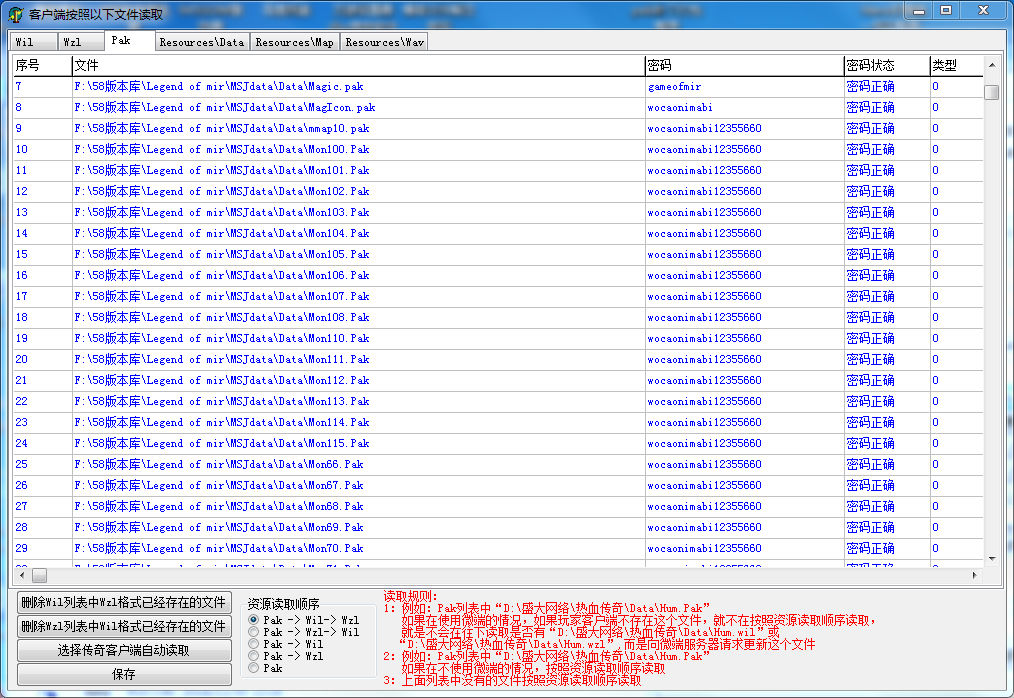Select the MagIcon.pak file row
This screenshot has width=1014, height=698.
pos(498,107)
